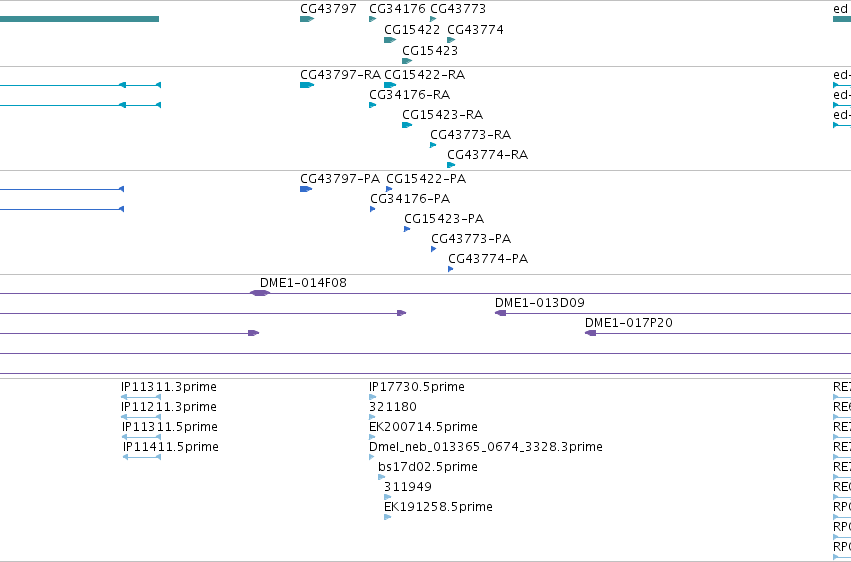The width and height of the screenshot is (851, 562).
Task: Open transcript label CG43774-RA
Action: click(x=488, y=155)
